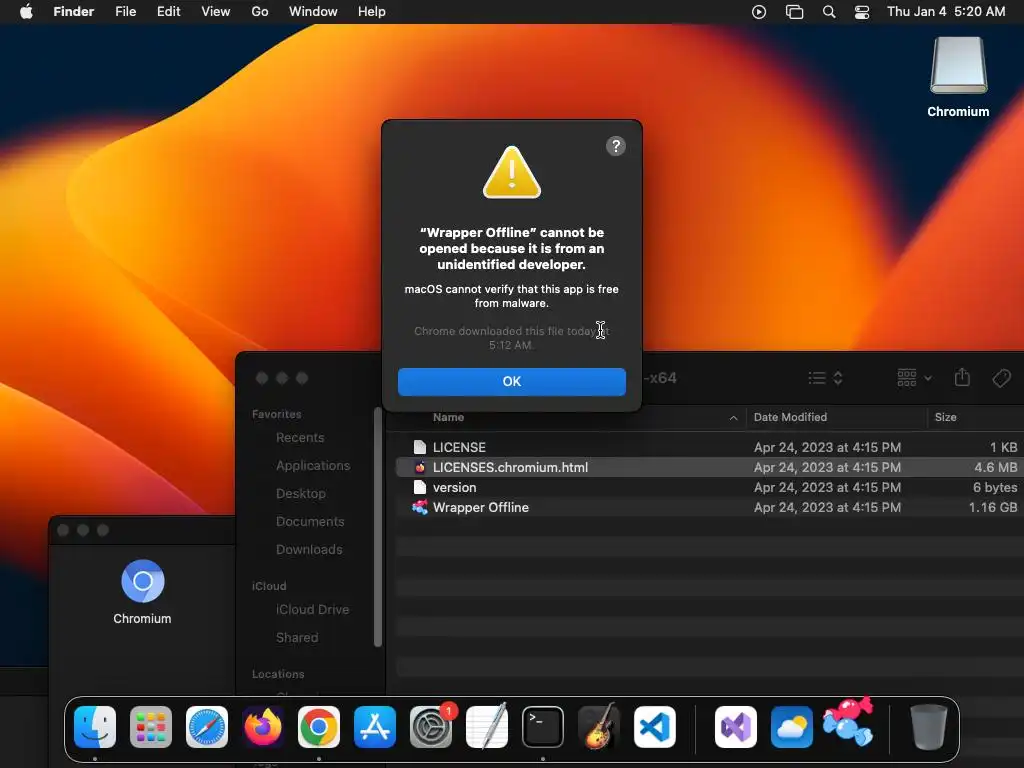Open the App Store from the Dock
The image size is (1024, 768).
click(375, 727)
